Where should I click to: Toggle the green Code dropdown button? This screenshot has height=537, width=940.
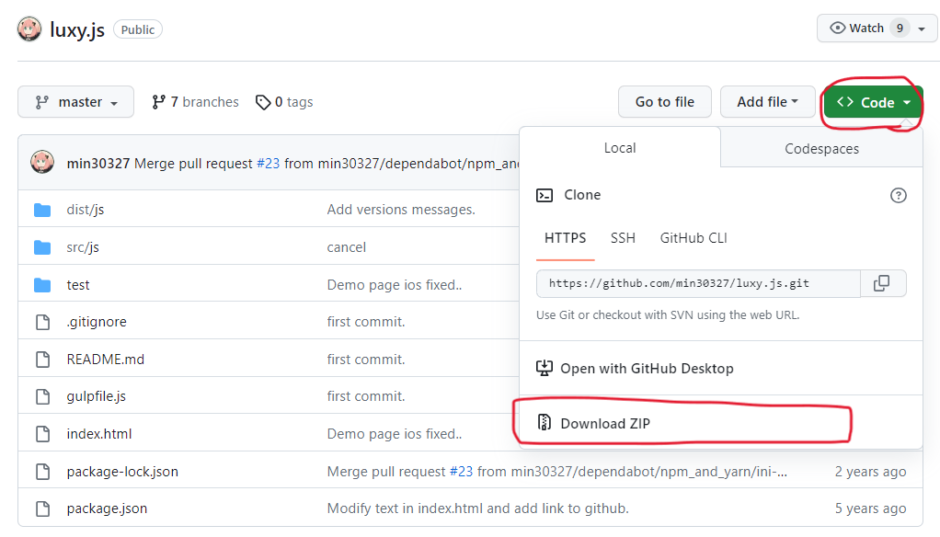873,102
